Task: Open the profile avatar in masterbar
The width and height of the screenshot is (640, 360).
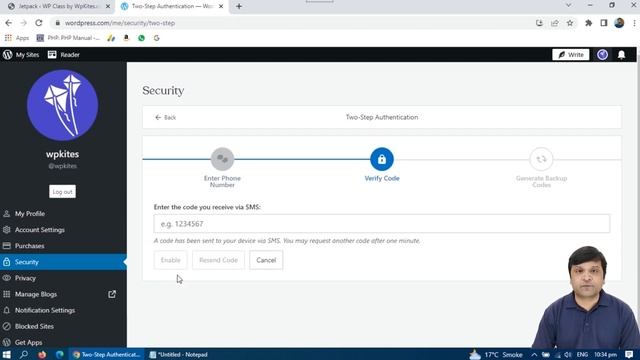Action: tap(602, 55)
